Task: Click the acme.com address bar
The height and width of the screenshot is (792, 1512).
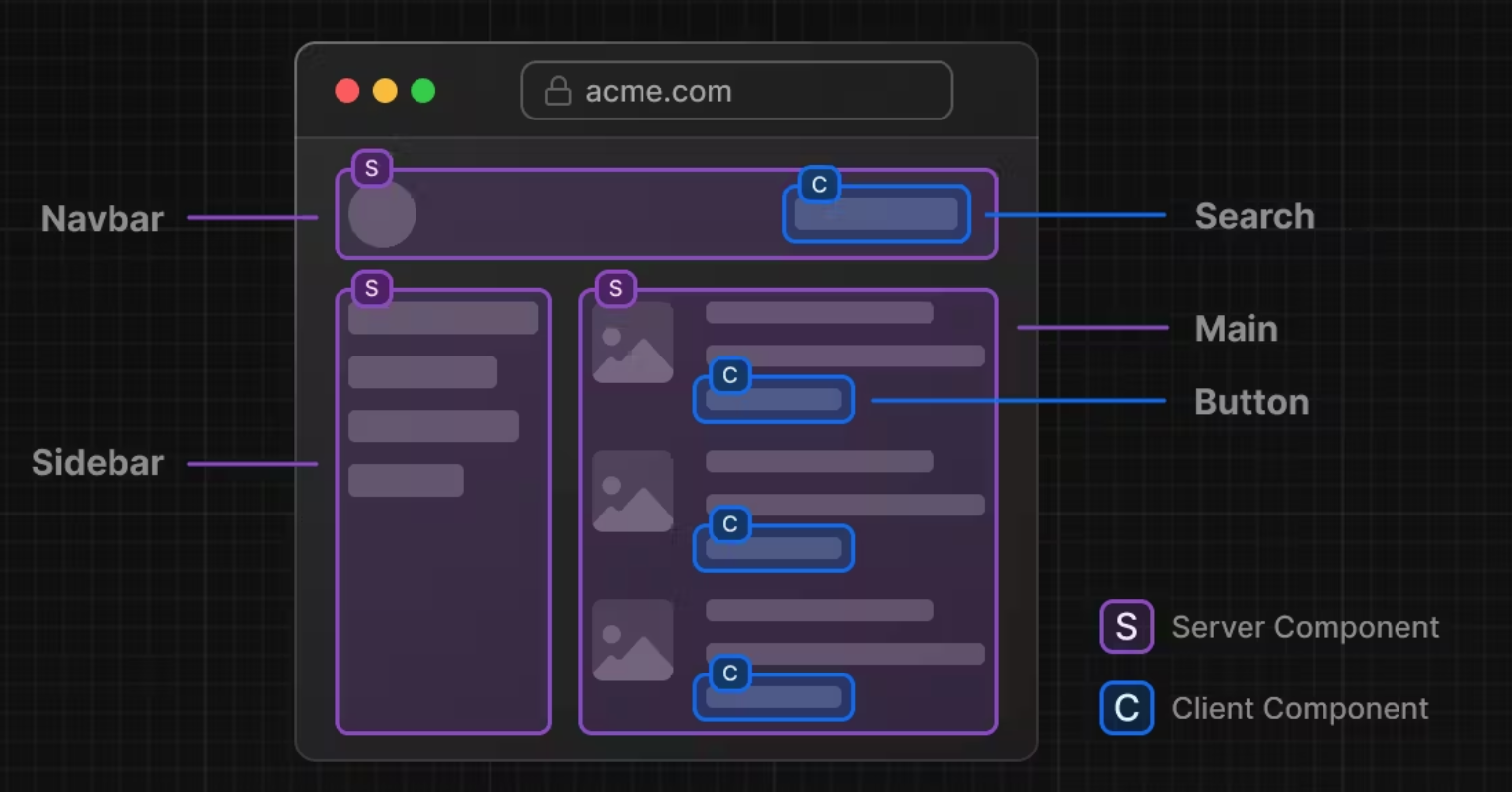Action: (x=736, y=90)
